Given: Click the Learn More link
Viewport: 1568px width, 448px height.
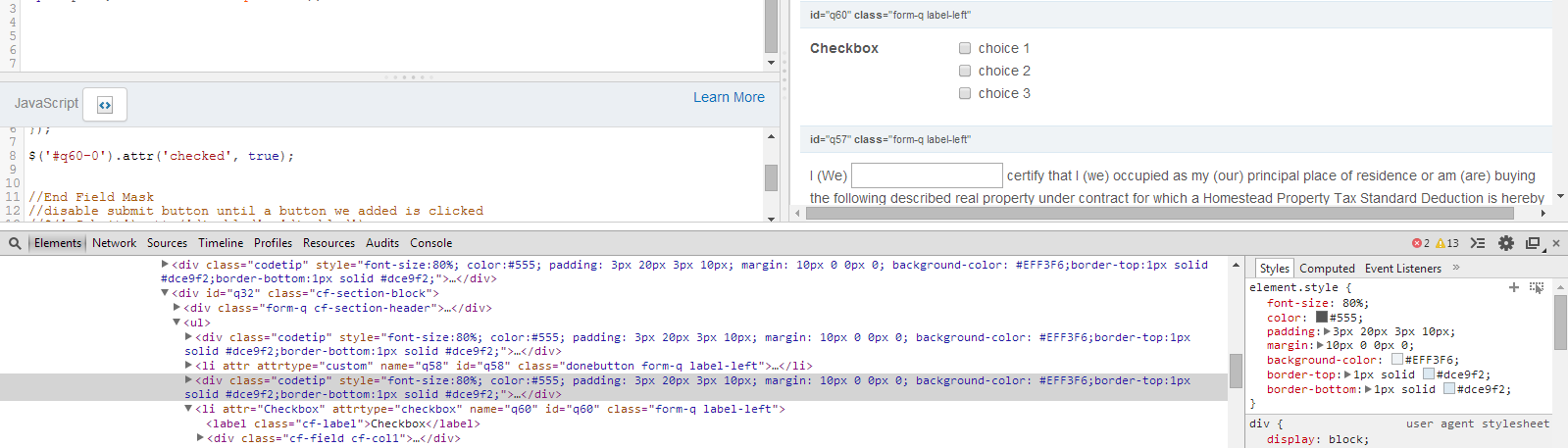Looking at the screenshot, I should click(x=729, y=97).
